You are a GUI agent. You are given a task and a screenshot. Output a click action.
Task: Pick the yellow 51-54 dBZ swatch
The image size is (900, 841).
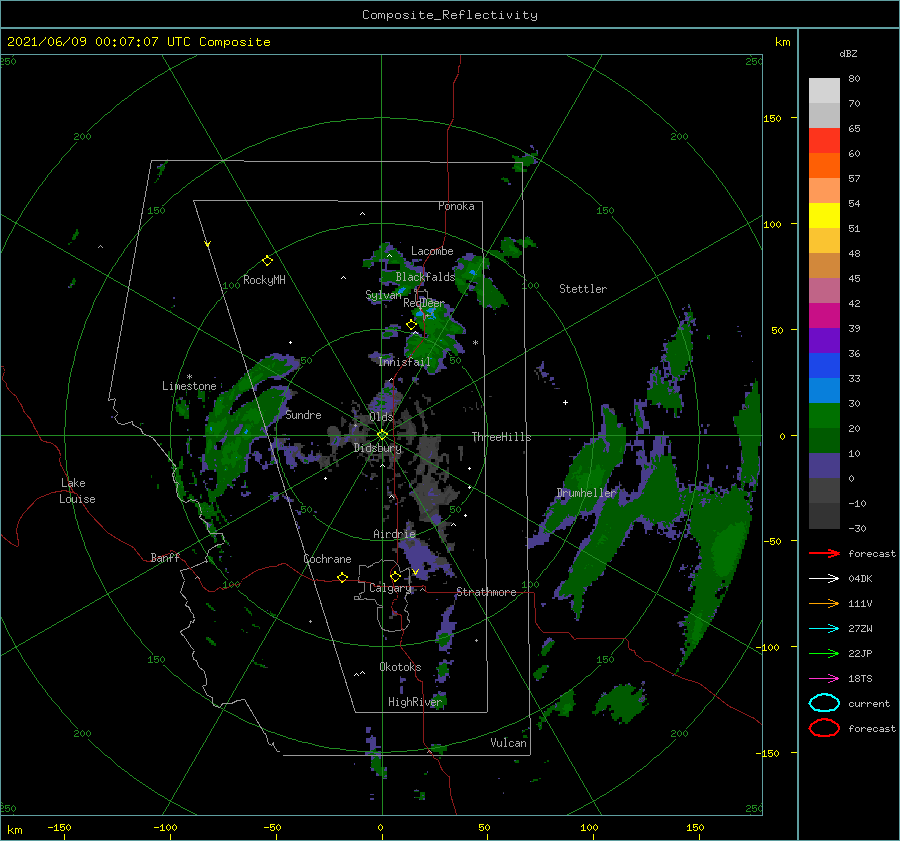click(x=824, y=216)
